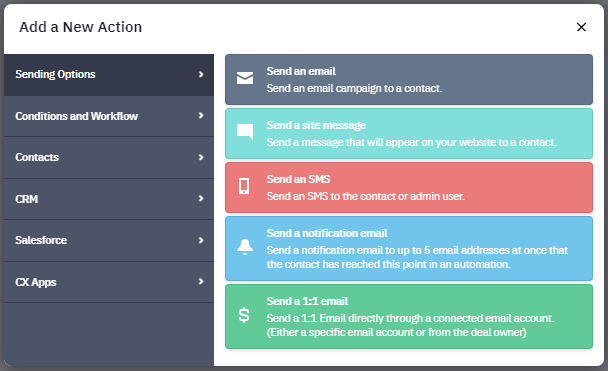608x371 pixels.
Task: Open the Contacts category
Action: (109, 158)
